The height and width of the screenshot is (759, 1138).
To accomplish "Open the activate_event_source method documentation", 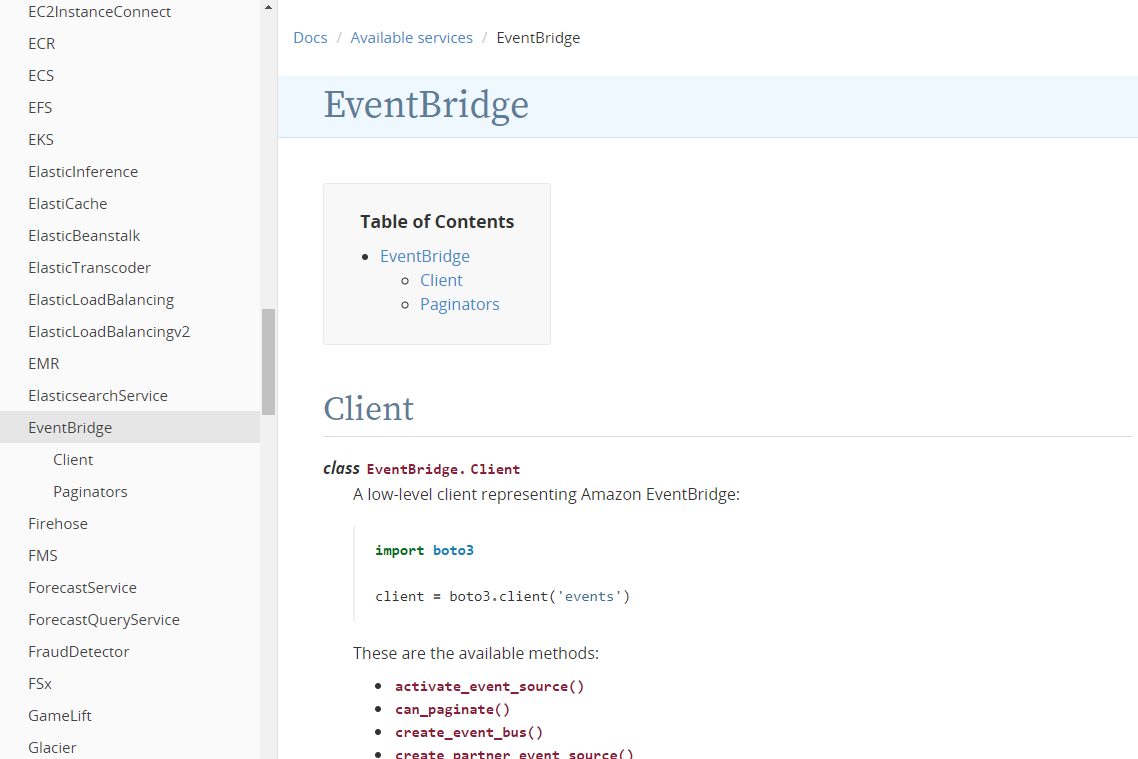I will click(x=489, y=686).
